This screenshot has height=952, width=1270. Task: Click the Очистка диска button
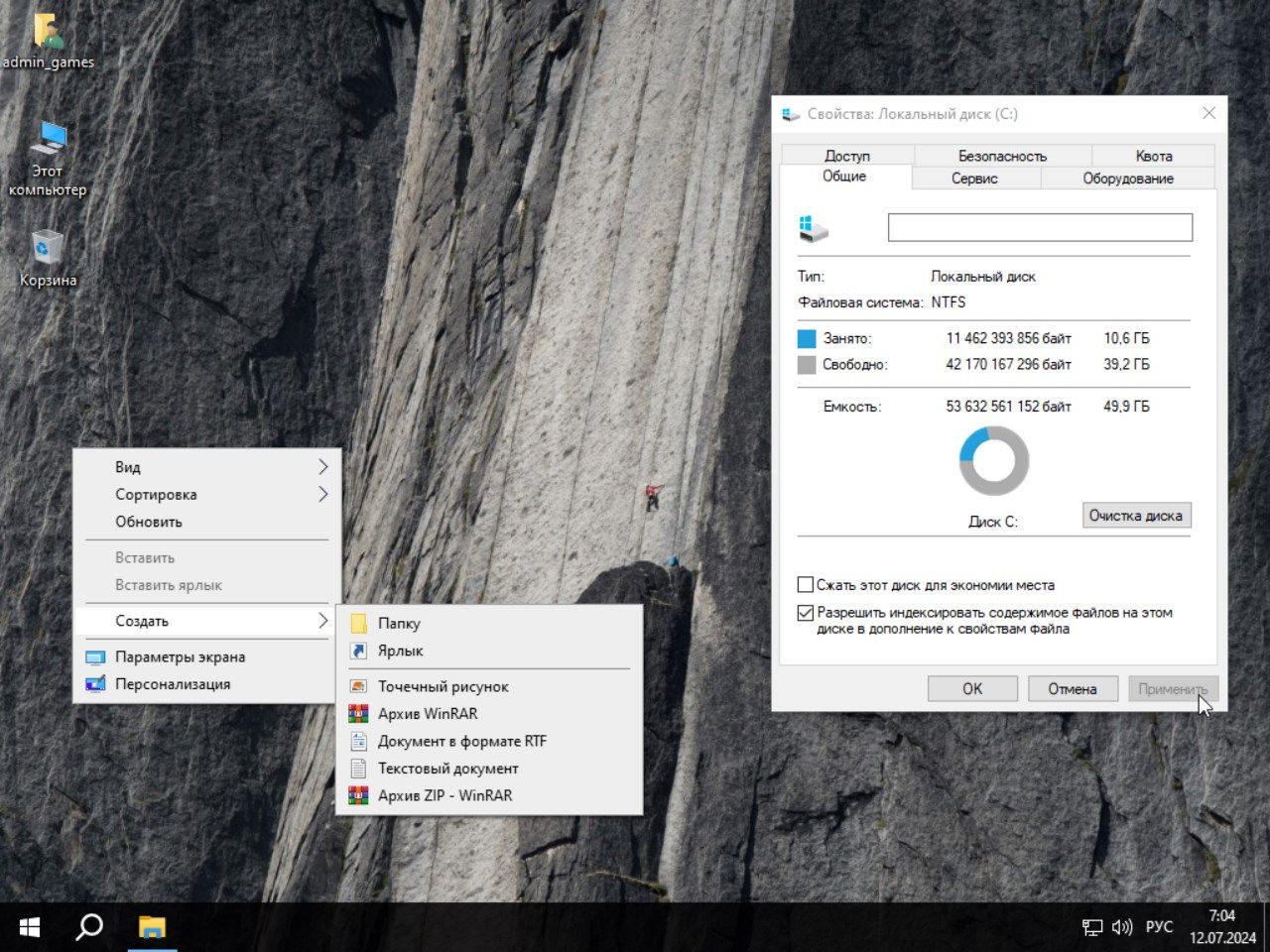tap(1136, 516)
